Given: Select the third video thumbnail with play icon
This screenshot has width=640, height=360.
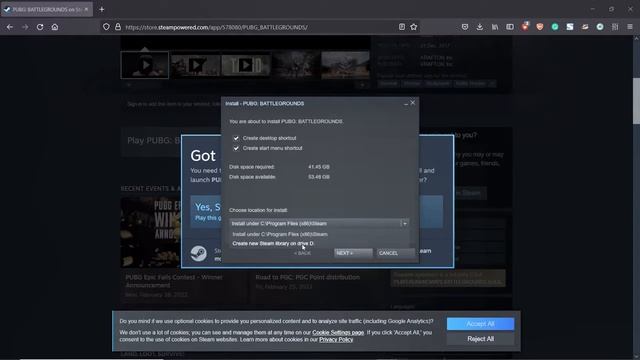Looking at the screenshot, I should pos(246,65).
